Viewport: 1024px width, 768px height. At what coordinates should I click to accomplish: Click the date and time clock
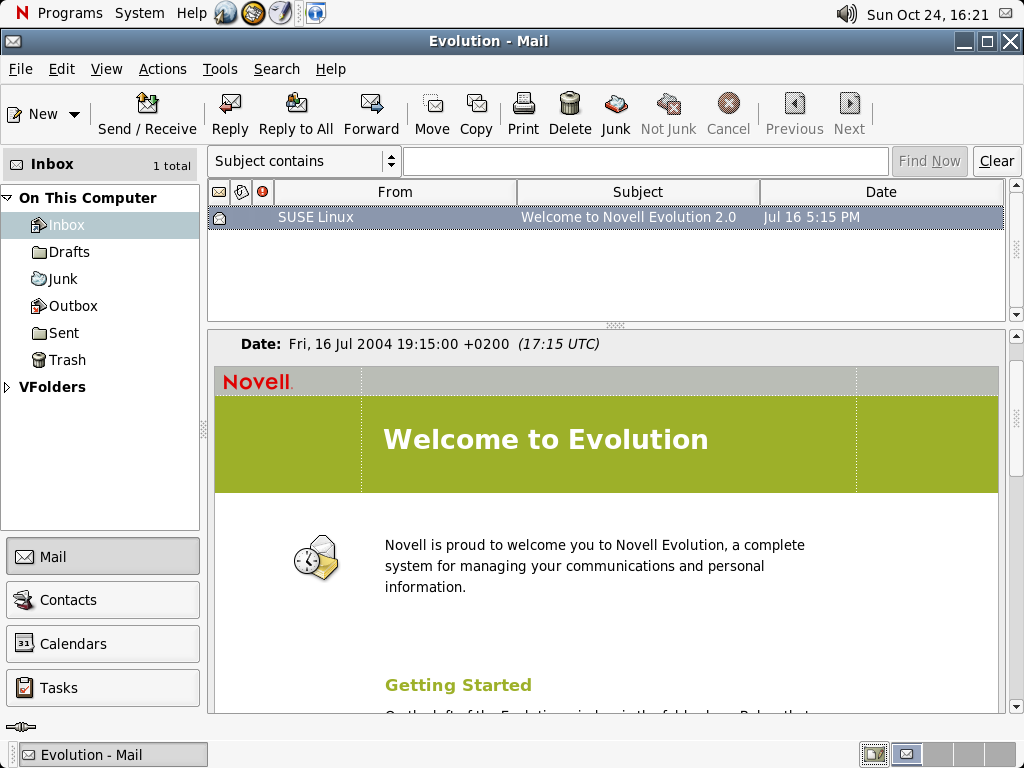(927, 14)
